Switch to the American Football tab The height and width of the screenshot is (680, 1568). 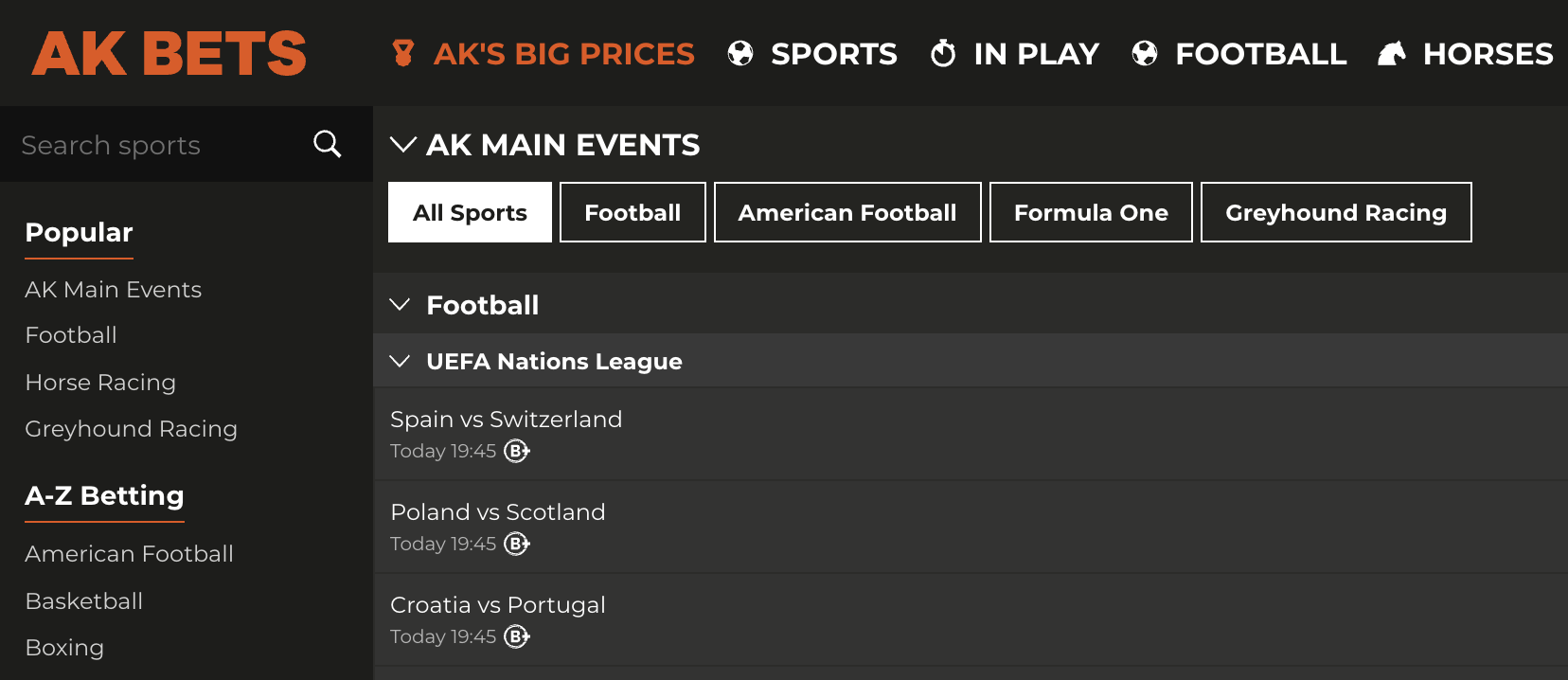pos(847,212)
